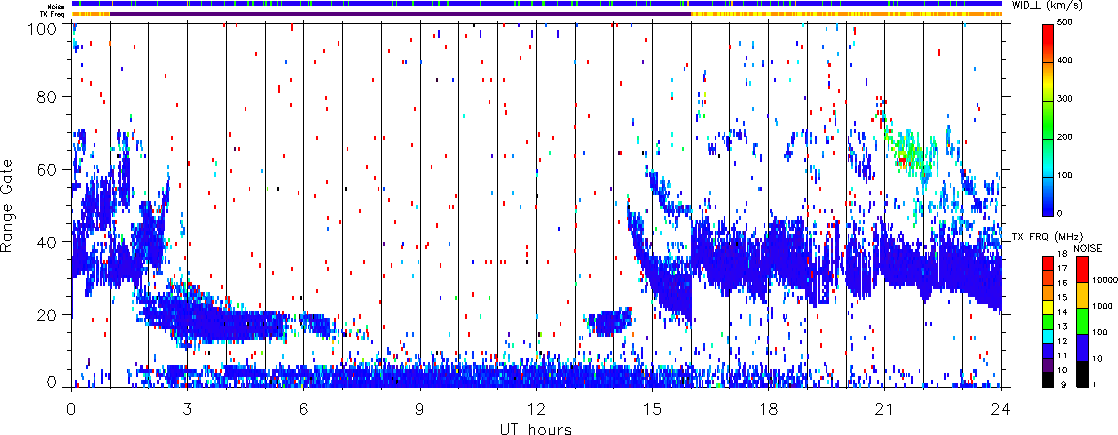Click the 12 tick label on the UT hours axis
Viewport: 1118px width, 435px height.
[537, 409]
